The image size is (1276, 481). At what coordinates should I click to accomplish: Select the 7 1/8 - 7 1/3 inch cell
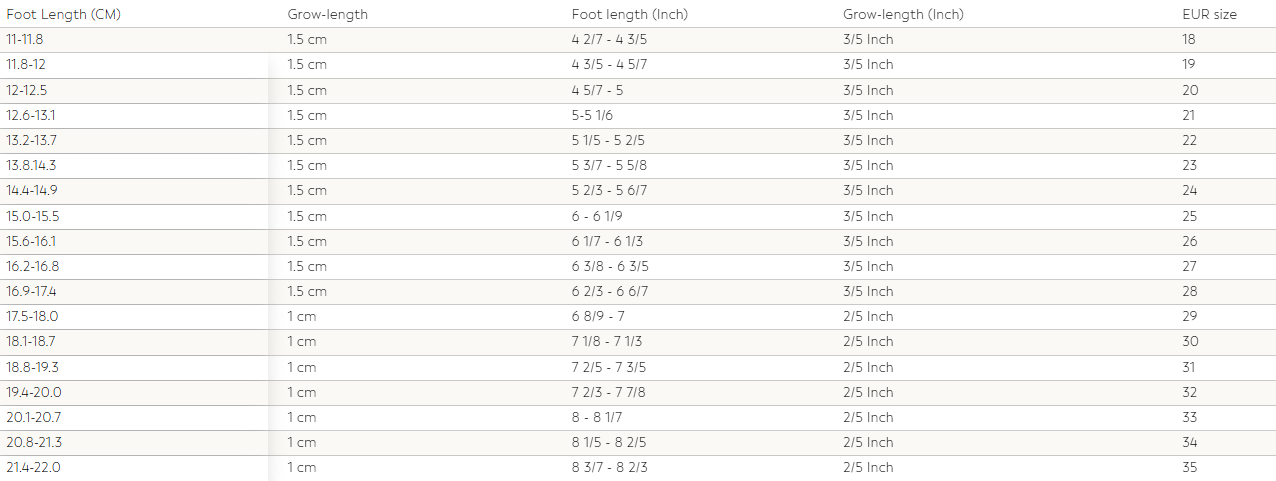pos(607,341)
